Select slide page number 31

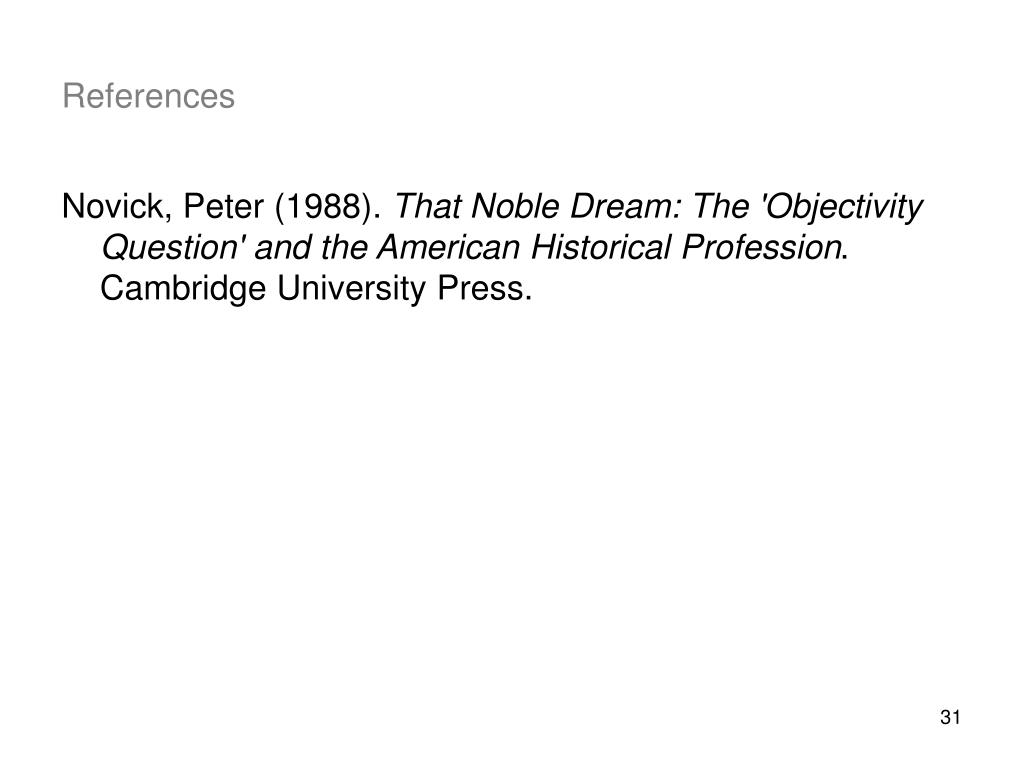point(950,717)
